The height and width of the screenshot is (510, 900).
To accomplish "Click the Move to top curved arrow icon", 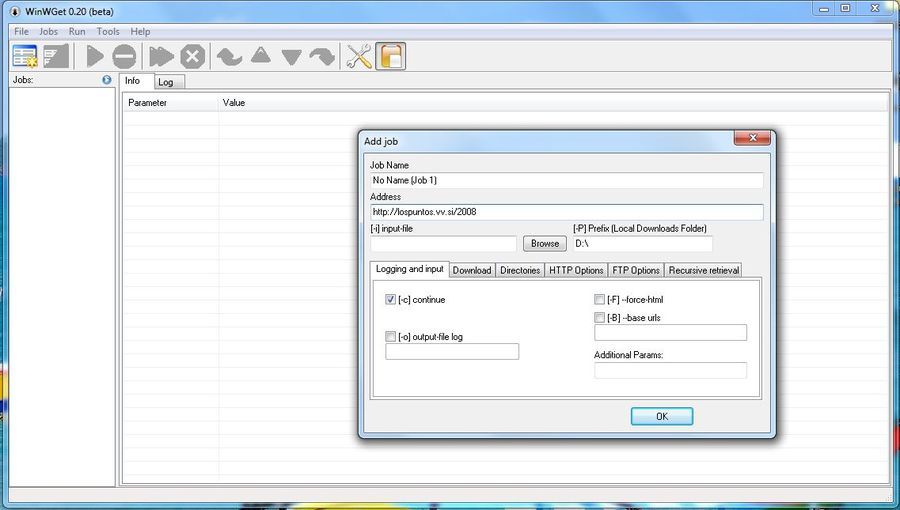I will tap(230, 56).
